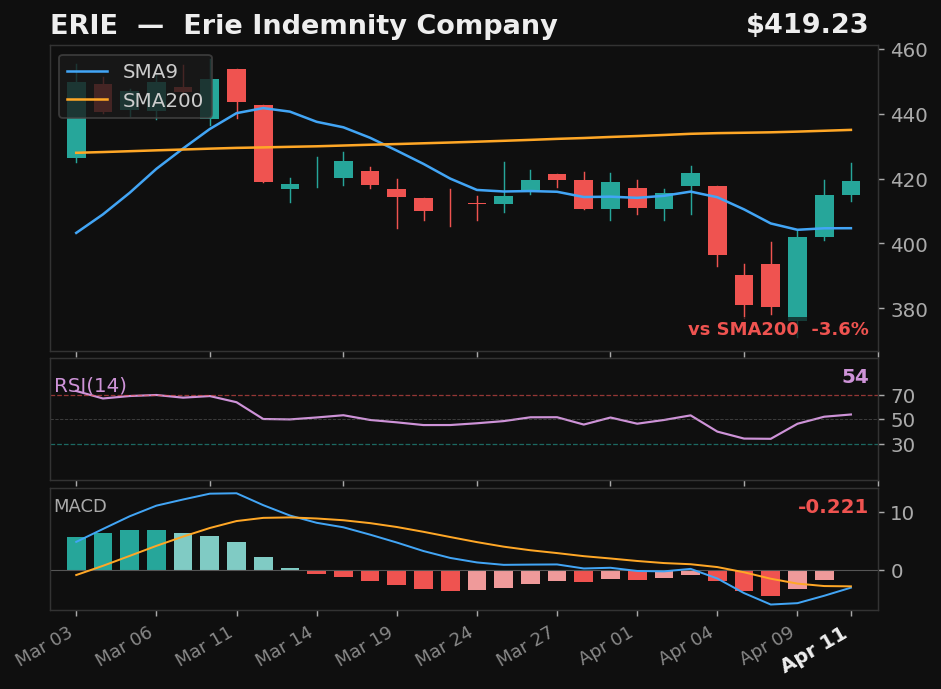Click the Mar 19 date label
The width and height of the screenshot is (941, 689).
pos(365,645)
